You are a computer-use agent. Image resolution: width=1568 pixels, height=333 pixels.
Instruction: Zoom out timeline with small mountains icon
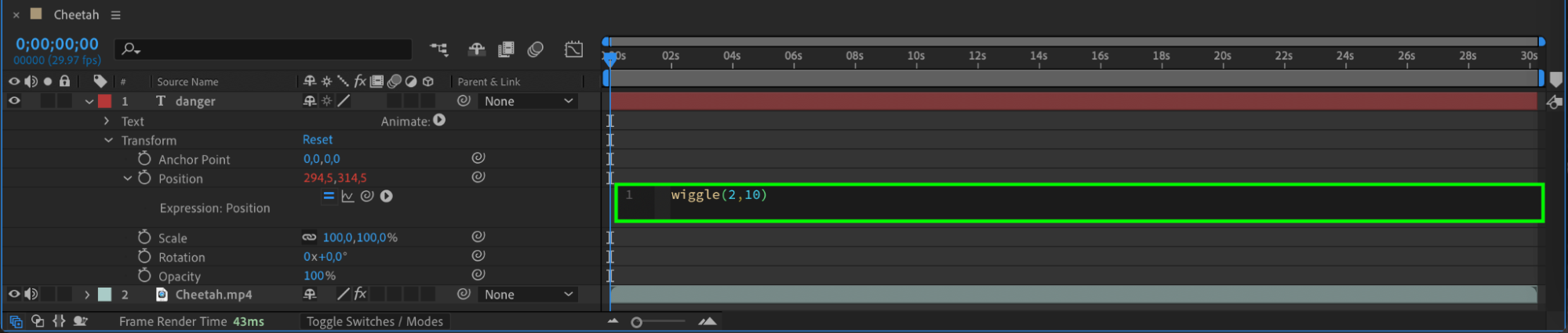point(613,321)
